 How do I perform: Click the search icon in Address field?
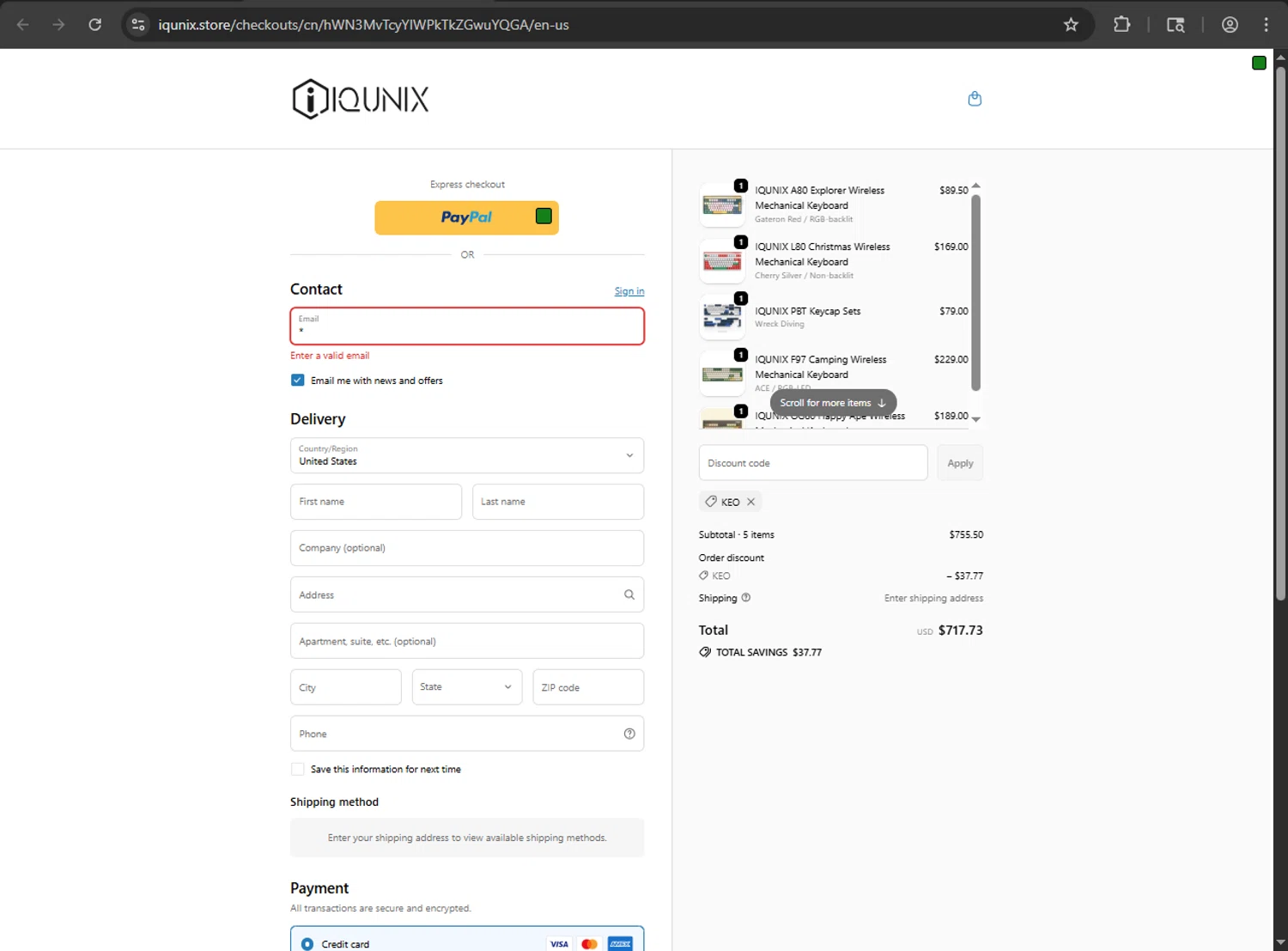[629, 594]
